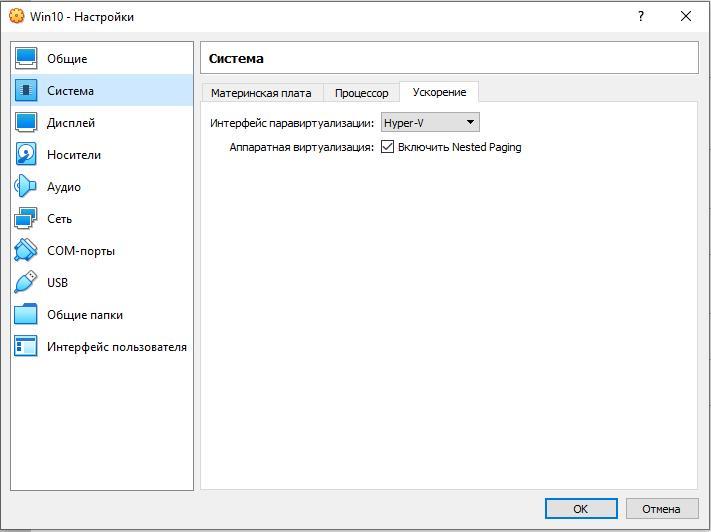This screenshot has height=532, width=711.
Task: Select the COM-порты serial port icon
Action: pos(27,251)
